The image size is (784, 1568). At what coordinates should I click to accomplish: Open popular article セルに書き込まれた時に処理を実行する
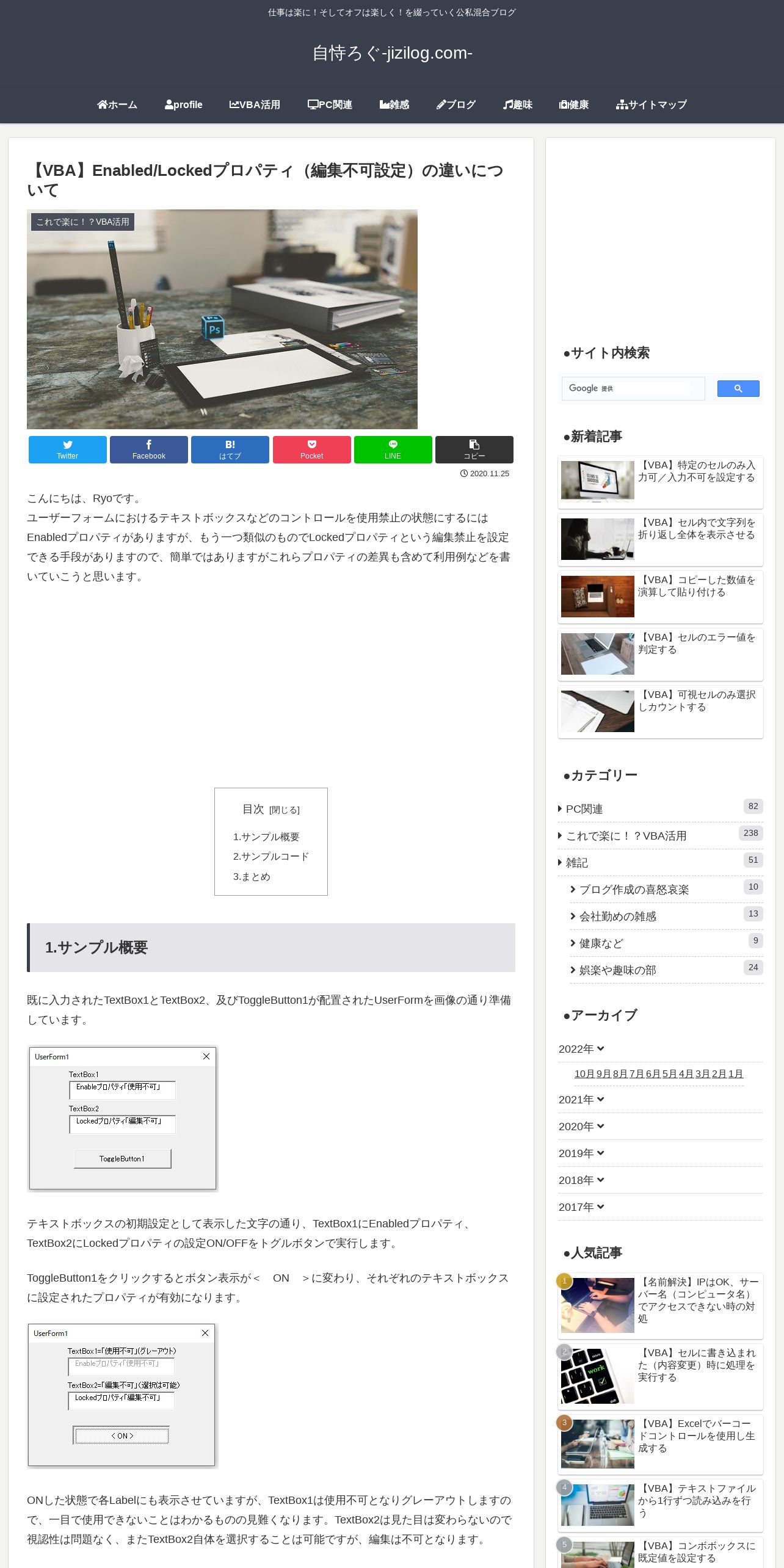[x=661, y=1377]
